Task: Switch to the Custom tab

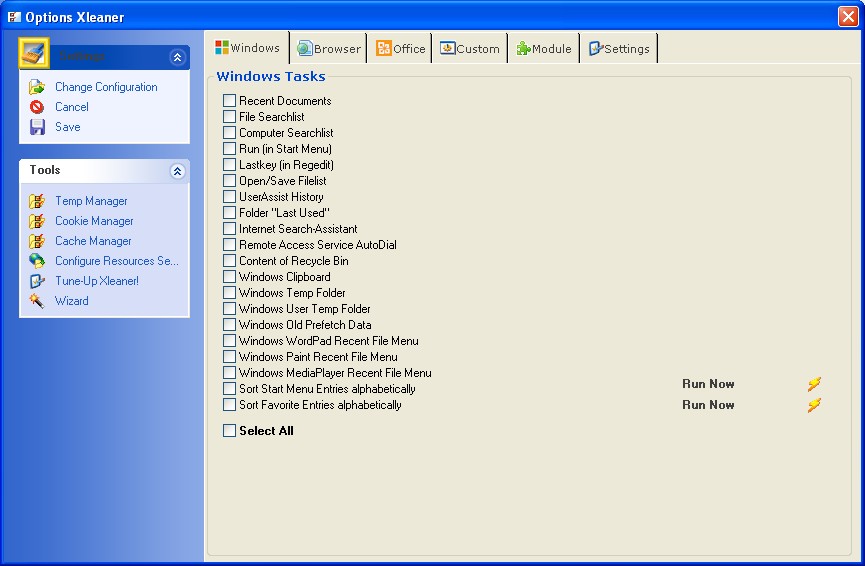Action: (470, 49)
